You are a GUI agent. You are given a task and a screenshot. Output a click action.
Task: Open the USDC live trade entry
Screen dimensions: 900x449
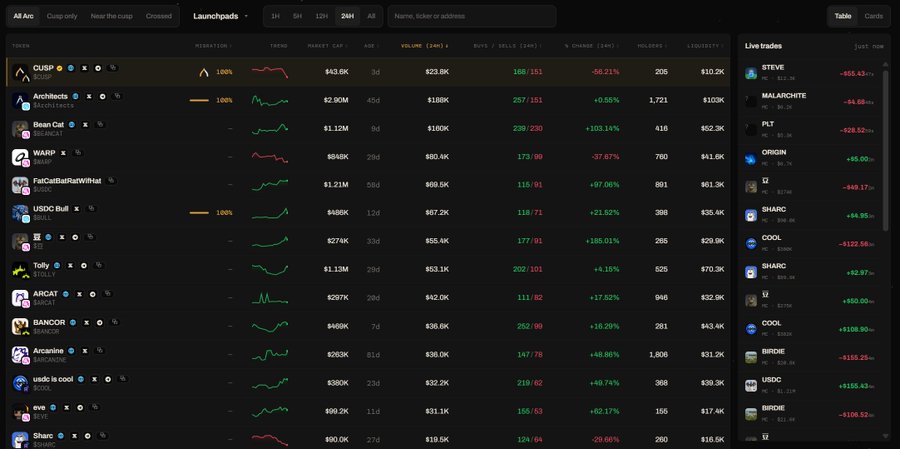coord(810,385)
